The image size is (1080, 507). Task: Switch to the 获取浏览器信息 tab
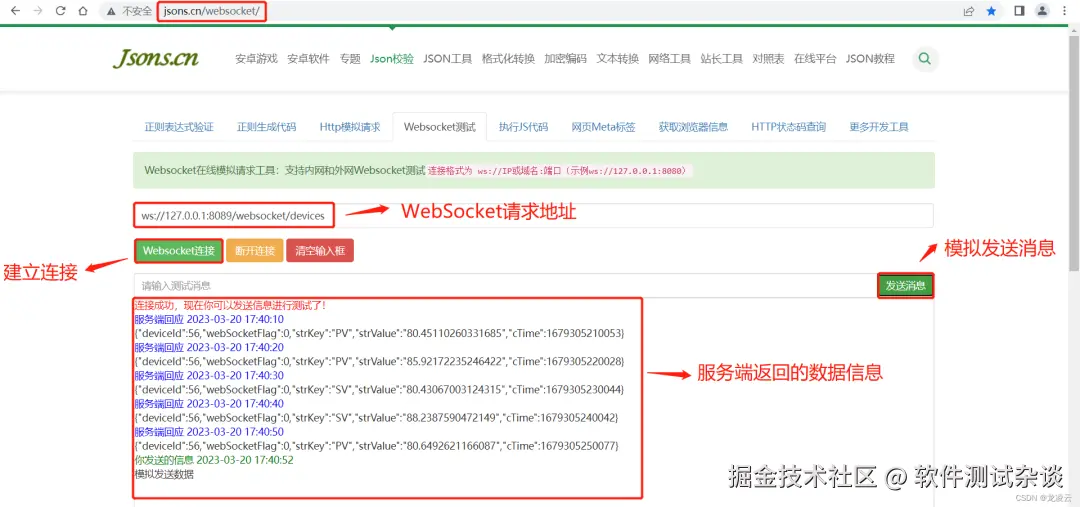point(693,127)
